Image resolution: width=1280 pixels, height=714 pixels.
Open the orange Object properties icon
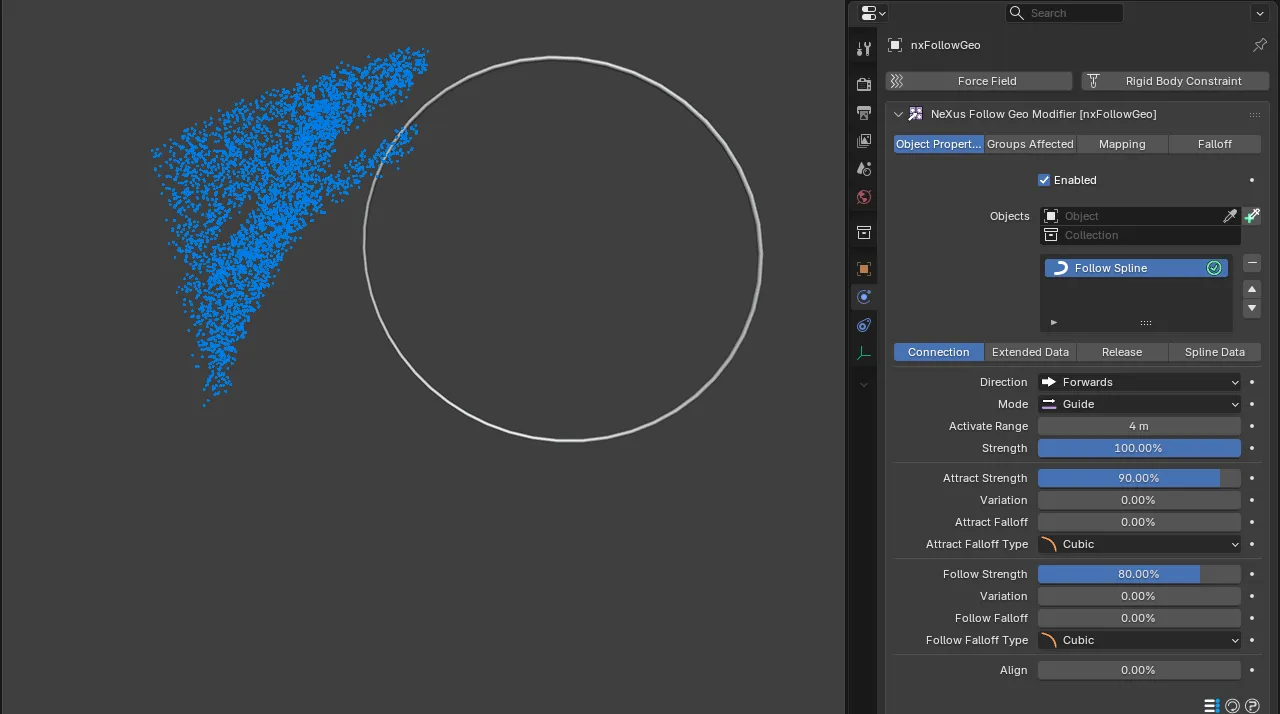click(864, 269)
